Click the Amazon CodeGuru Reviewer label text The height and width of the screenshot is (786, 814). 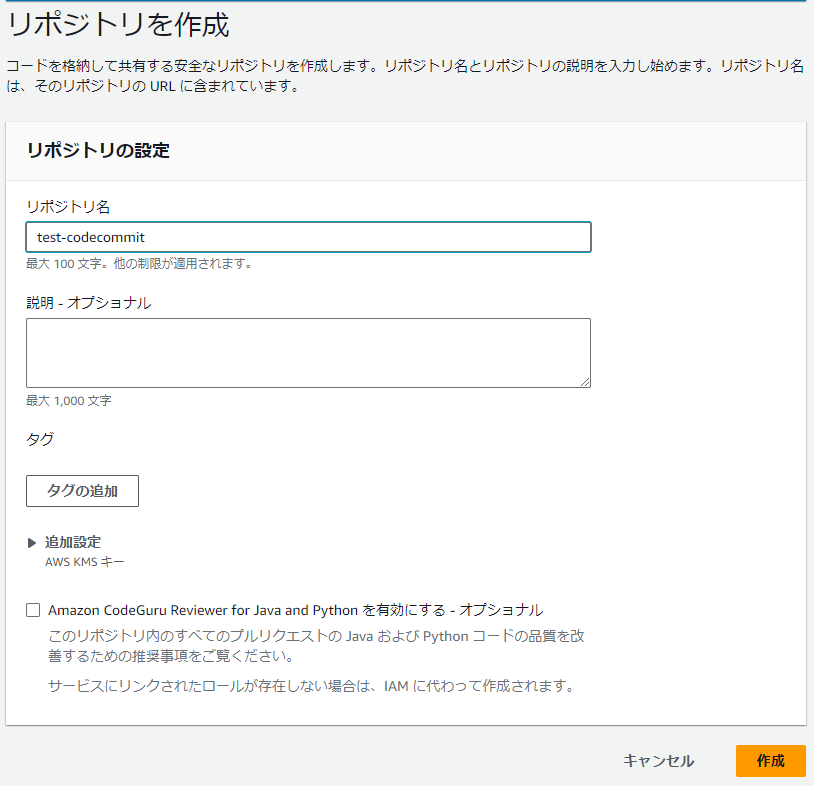tap(296, 610)
